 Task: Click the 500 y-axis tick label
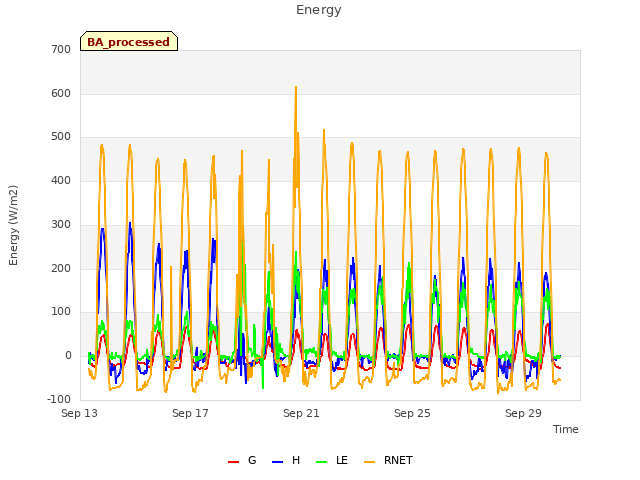(61, 137)
